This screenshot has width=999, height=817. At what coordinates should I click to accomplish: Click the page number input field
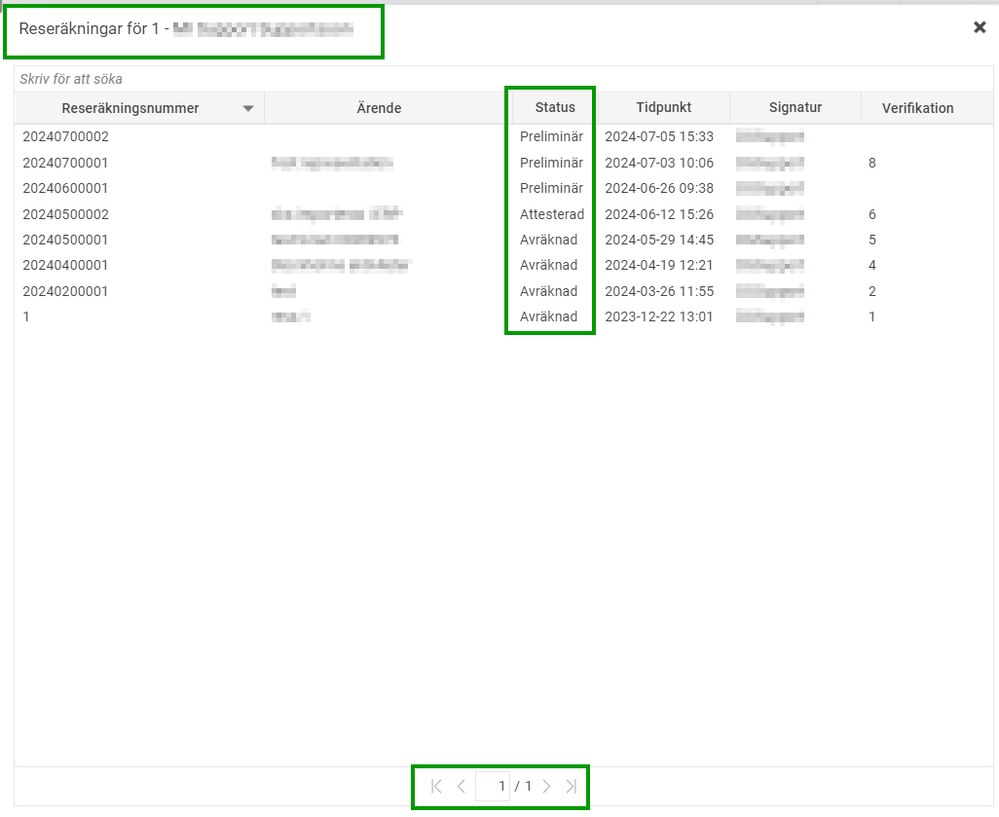point(492,786)
